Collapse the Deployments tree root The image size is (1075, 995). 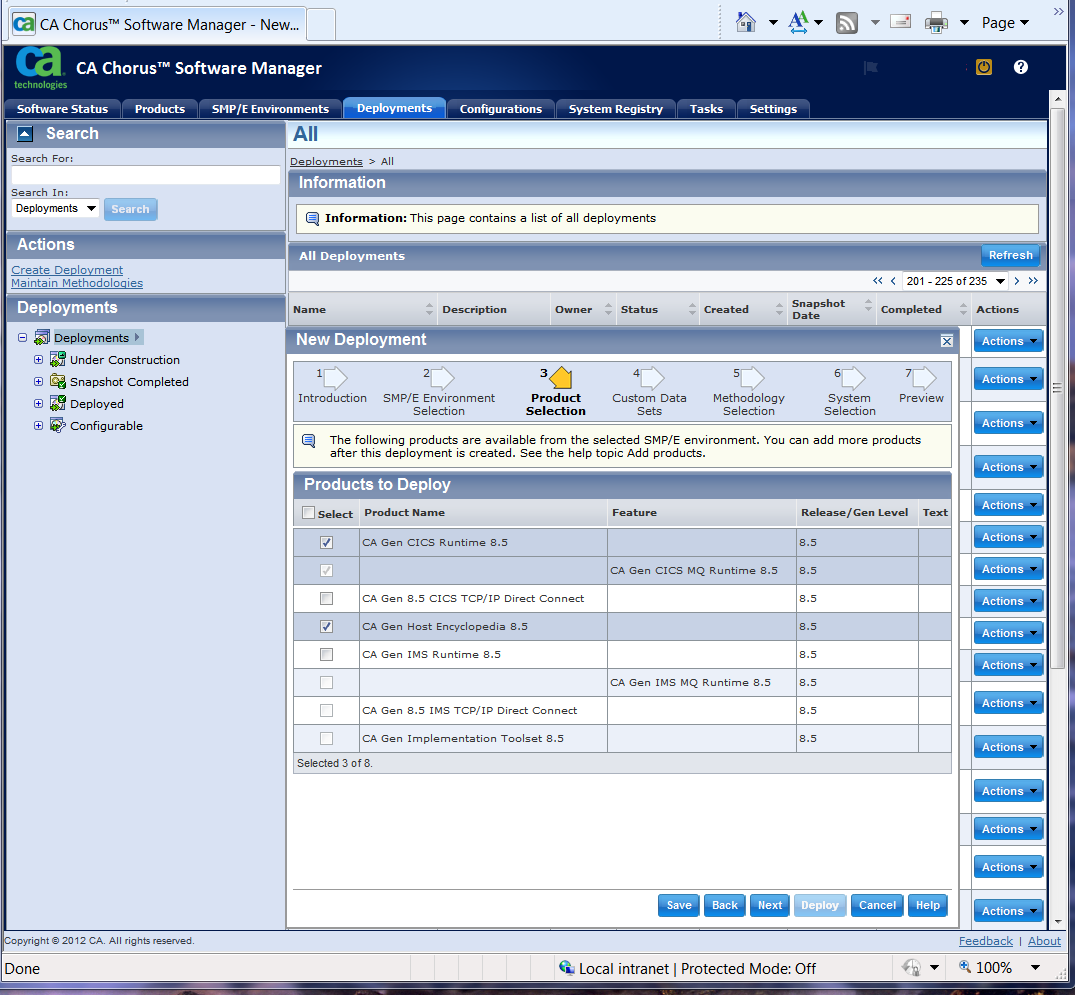pyautogui.click(x=23, y=337)
